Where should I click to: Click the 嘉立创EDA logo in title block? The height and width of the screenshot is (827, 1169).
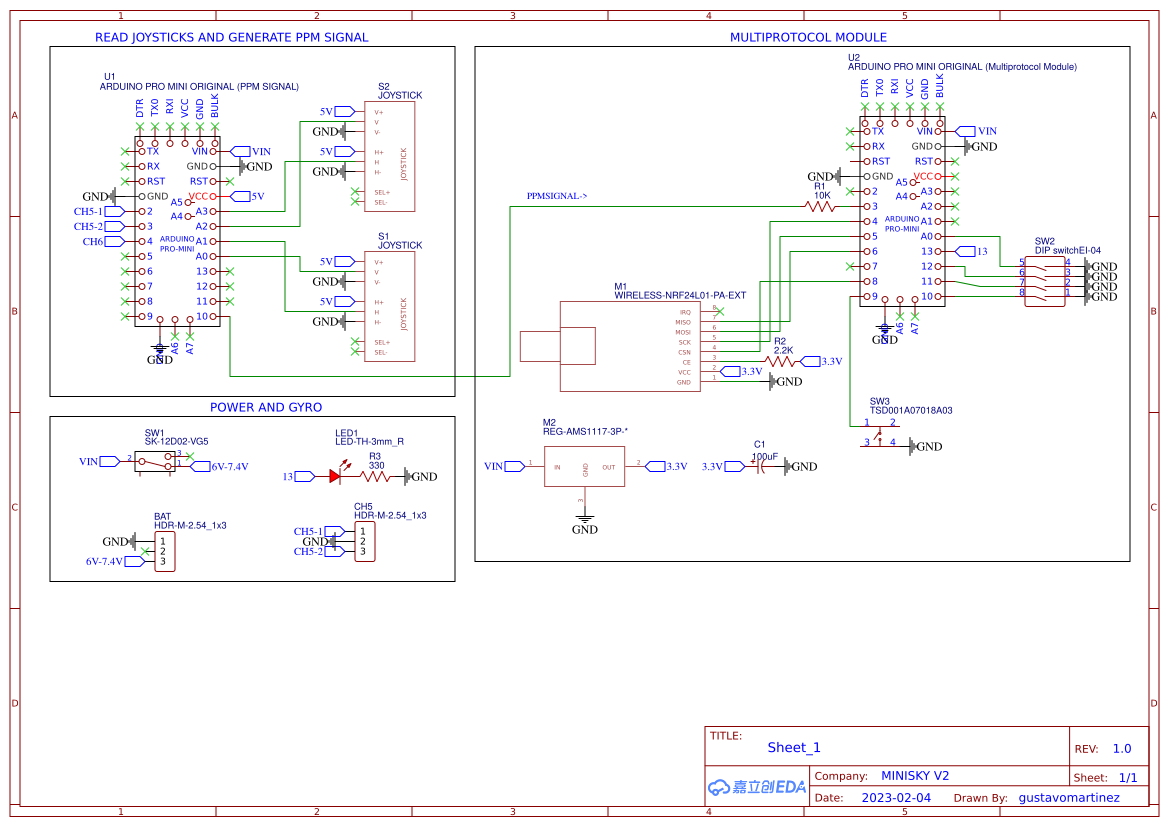755,787
